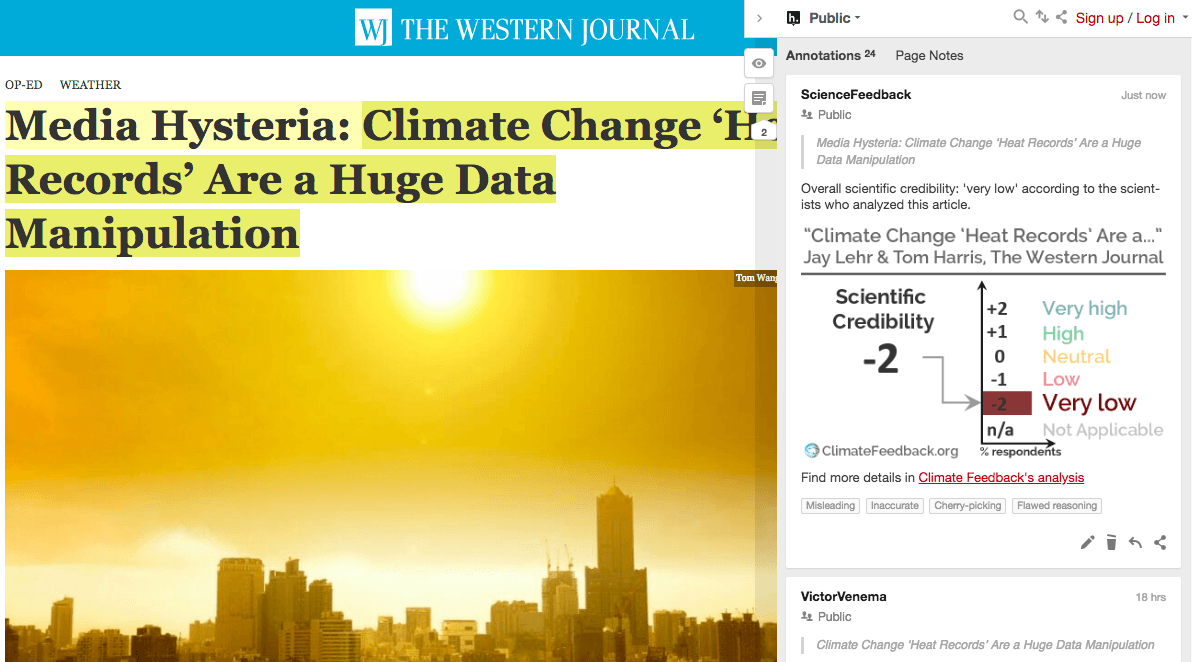
Task: Switch to the Page Notes tab
Action: click(929, 55)
